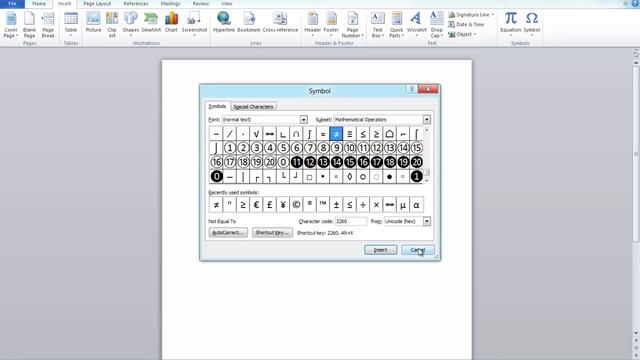Insert a Signature Line
The width and height of the screenshot is (640, 360).
[471, 15]
